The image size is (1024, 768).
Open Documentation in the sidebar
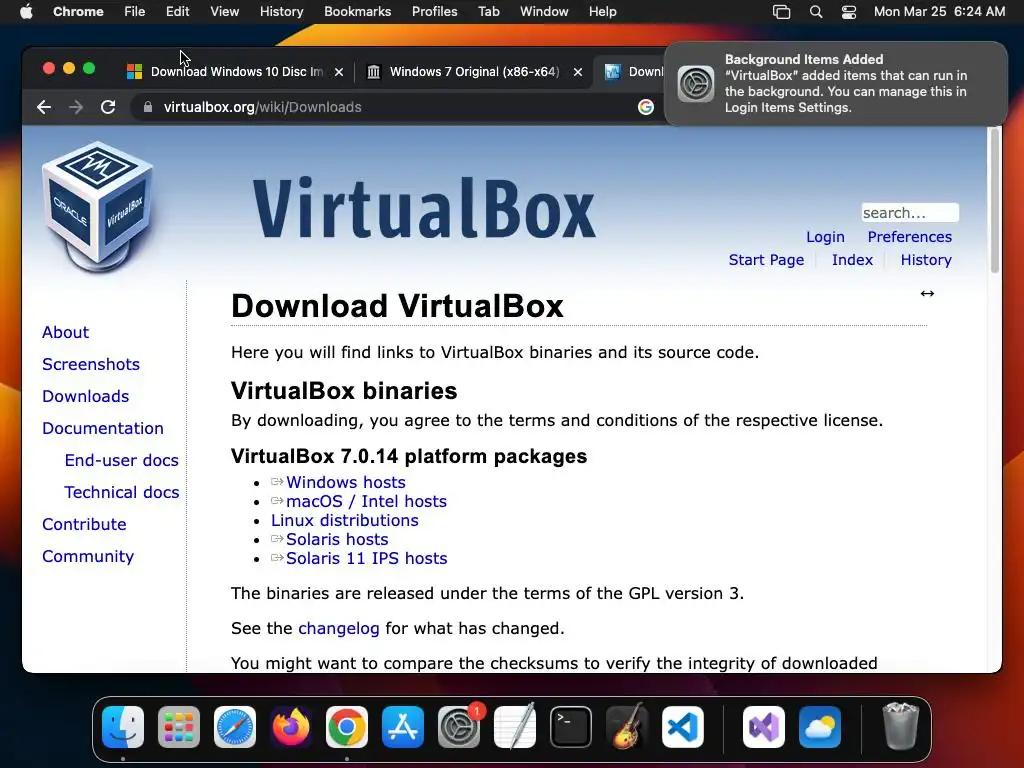[103, 428]
